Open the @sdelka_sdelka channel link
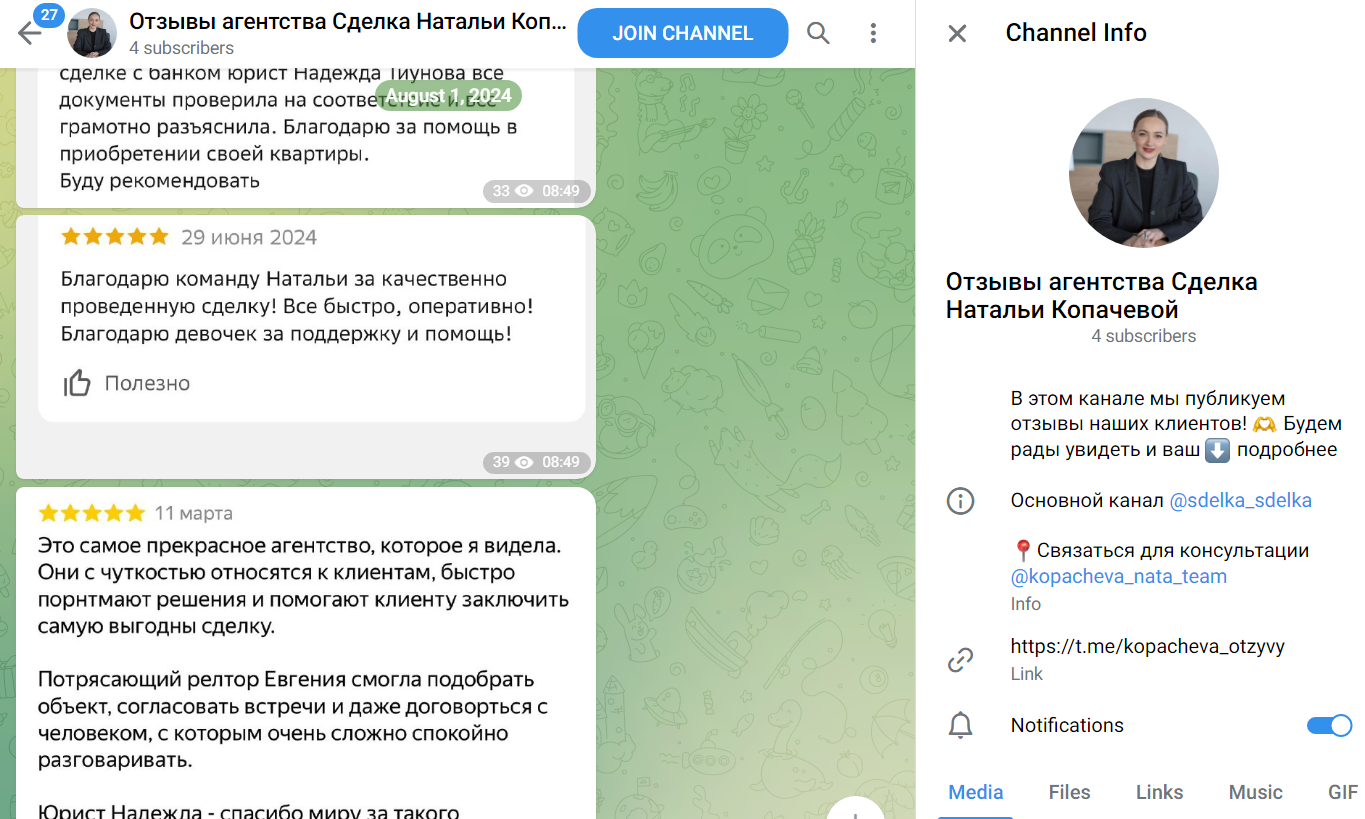 click(1240, 501)
